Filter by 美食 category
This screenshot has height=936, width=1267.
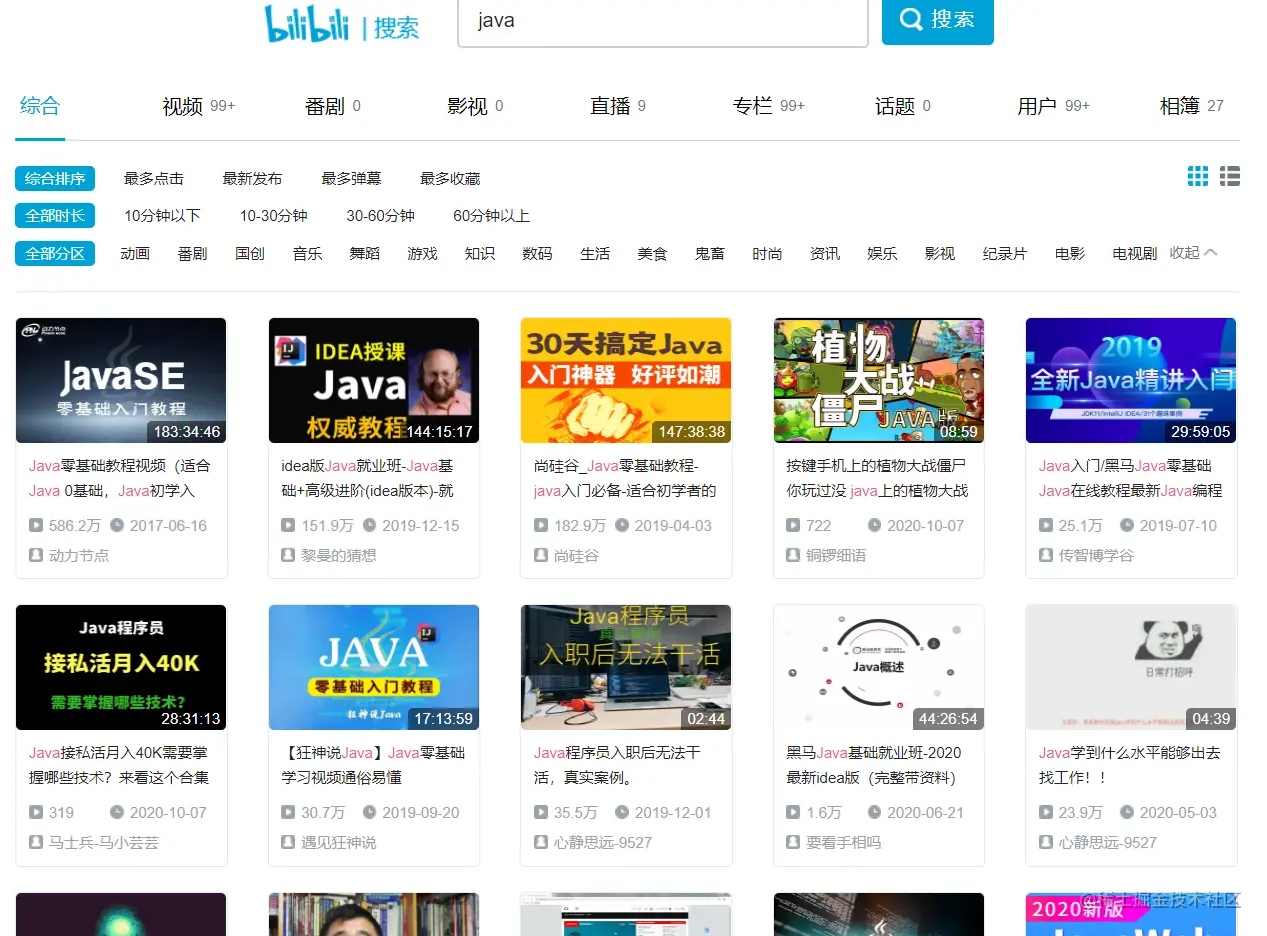coord(652,254)
